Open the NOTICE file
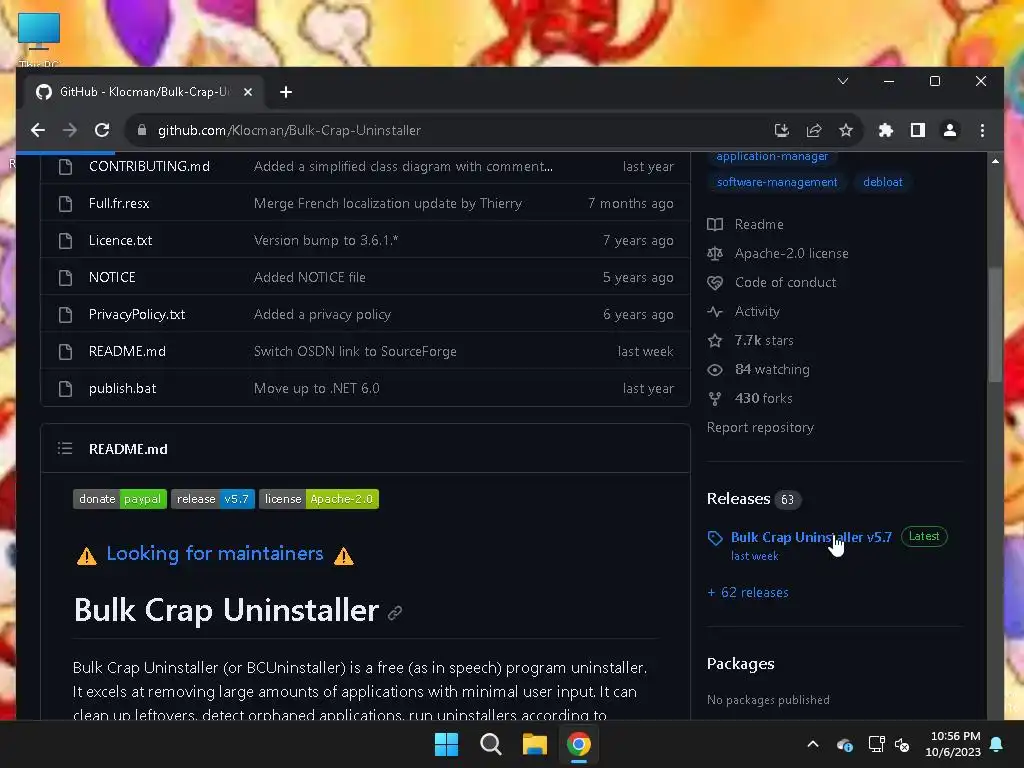 [x=112, y=278]
